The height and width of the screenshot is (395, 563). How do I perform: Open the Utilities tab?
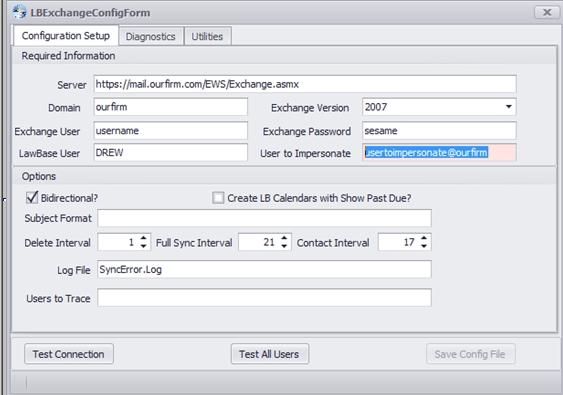[207, 36]
